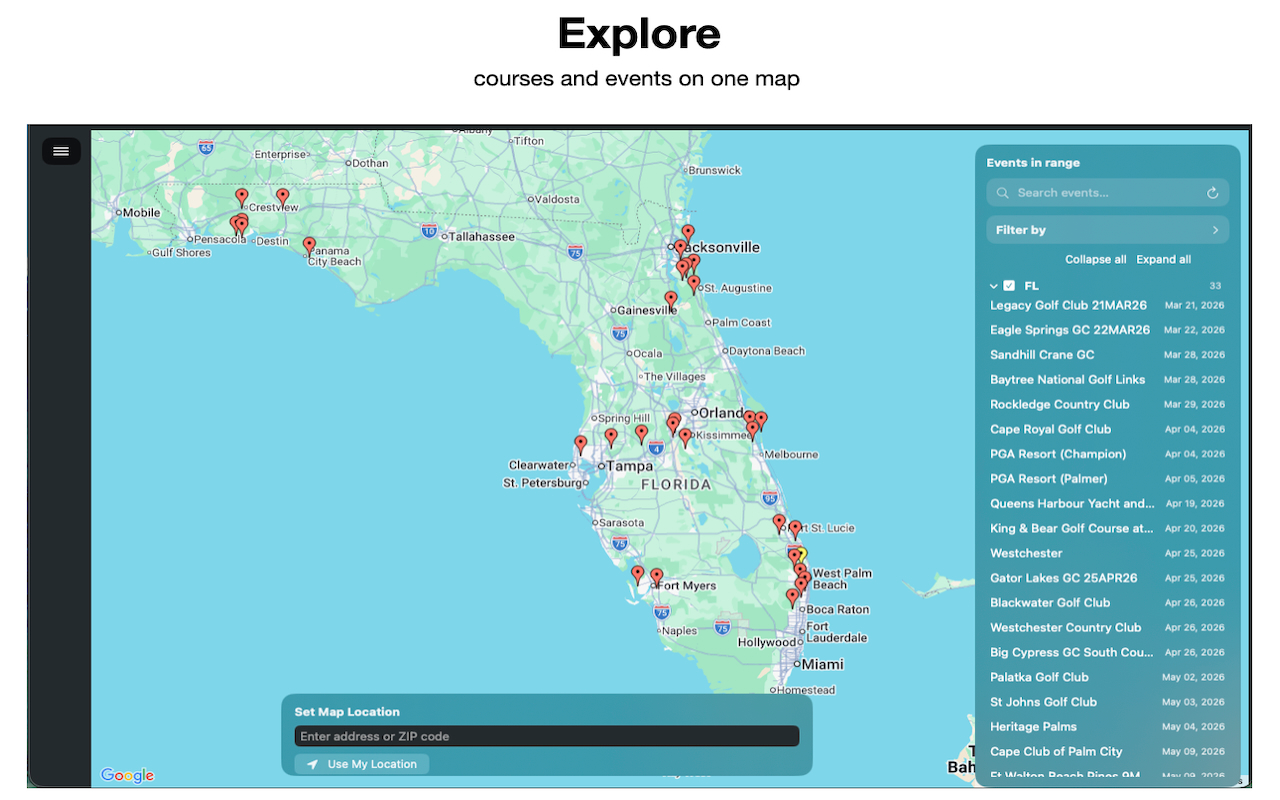Open PGA Resort (Champion) event
Viewport: 1280px width, 800px height.
[x=1107, y=454]
